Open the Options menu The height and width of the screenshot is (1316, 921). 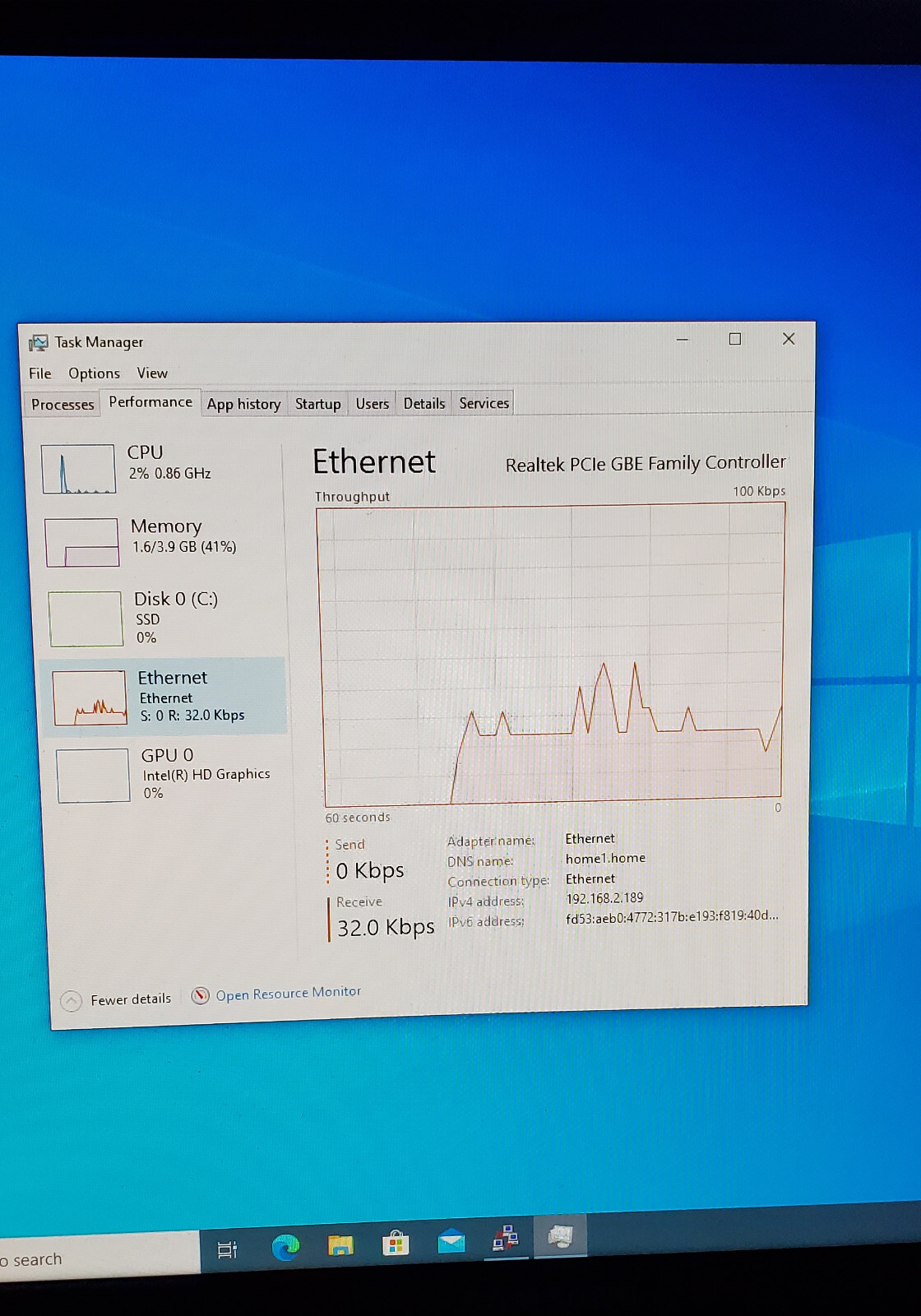94,373
